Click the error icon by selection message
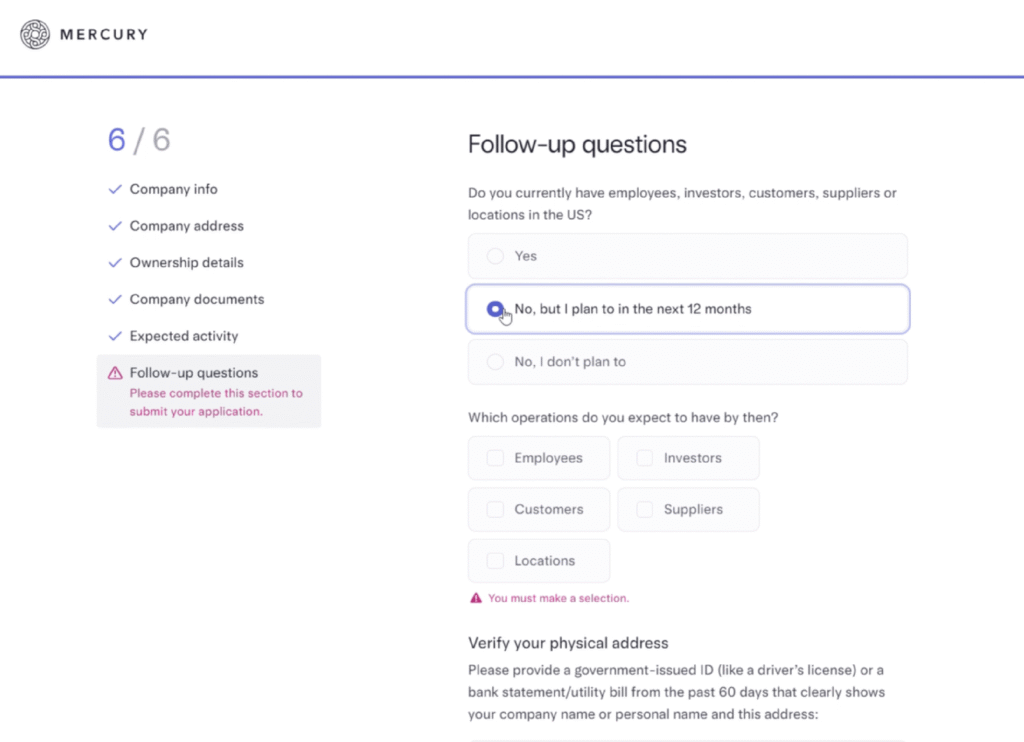The image size is (1024, 742). point(476,598)
